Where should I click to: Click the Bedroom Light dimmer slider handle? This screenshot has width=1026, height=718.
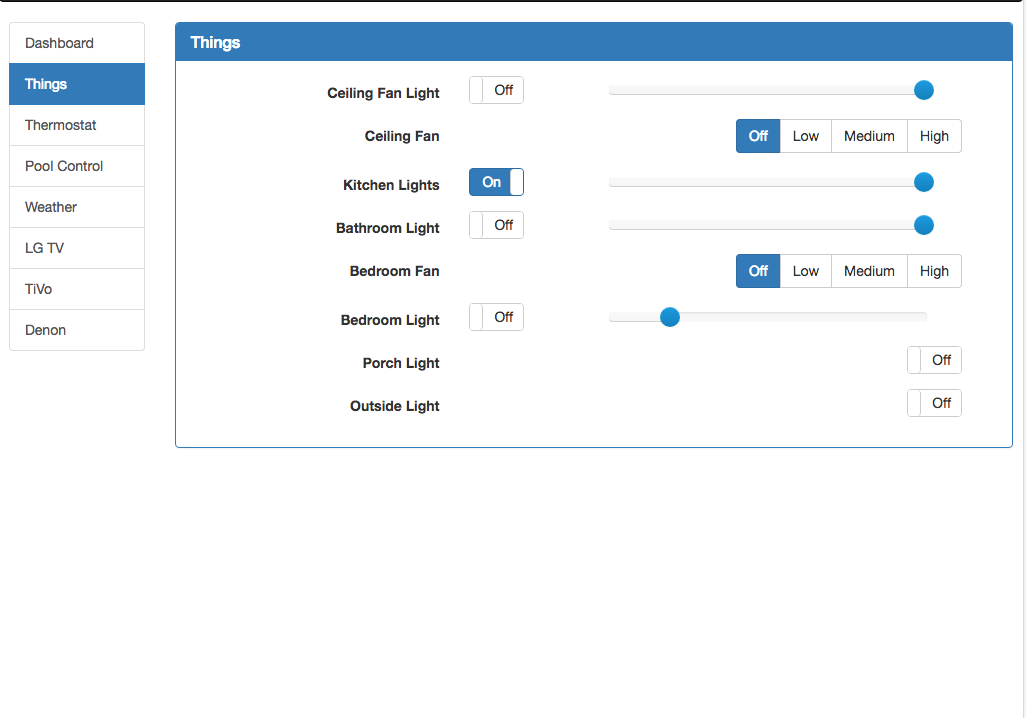[670, 317]
